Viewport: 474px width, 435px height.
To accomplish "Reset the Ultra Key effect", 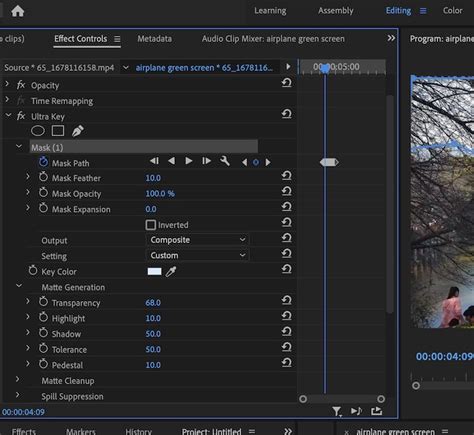I will point(286,114).
